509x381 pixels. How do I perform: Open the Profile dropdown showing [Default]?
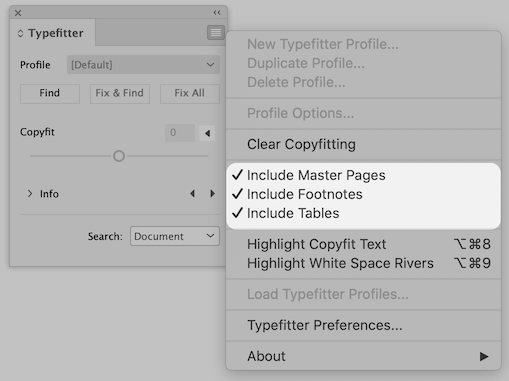click(143, 65)
